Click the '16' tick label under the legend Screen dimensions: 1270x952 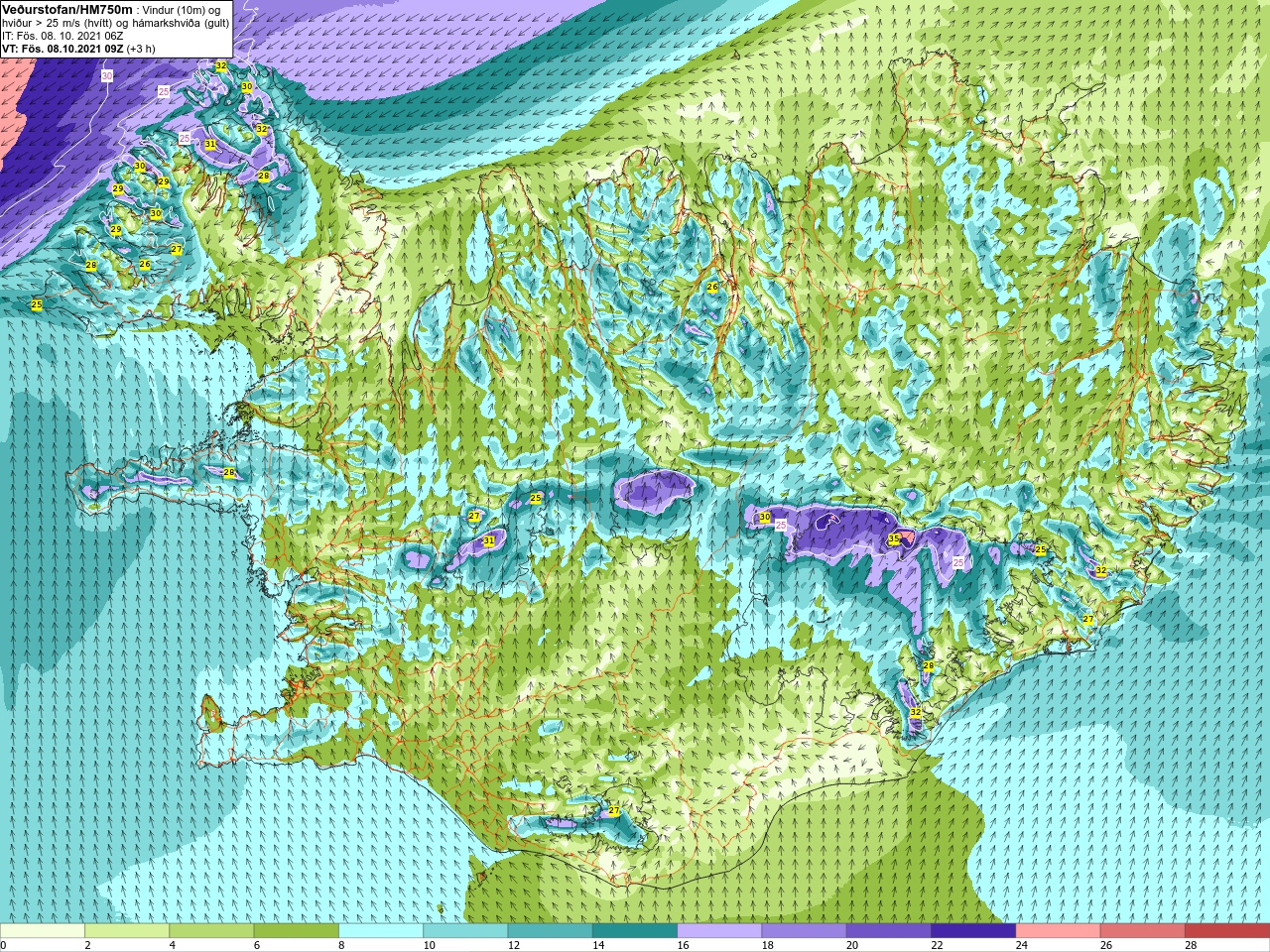click(683, 945)
